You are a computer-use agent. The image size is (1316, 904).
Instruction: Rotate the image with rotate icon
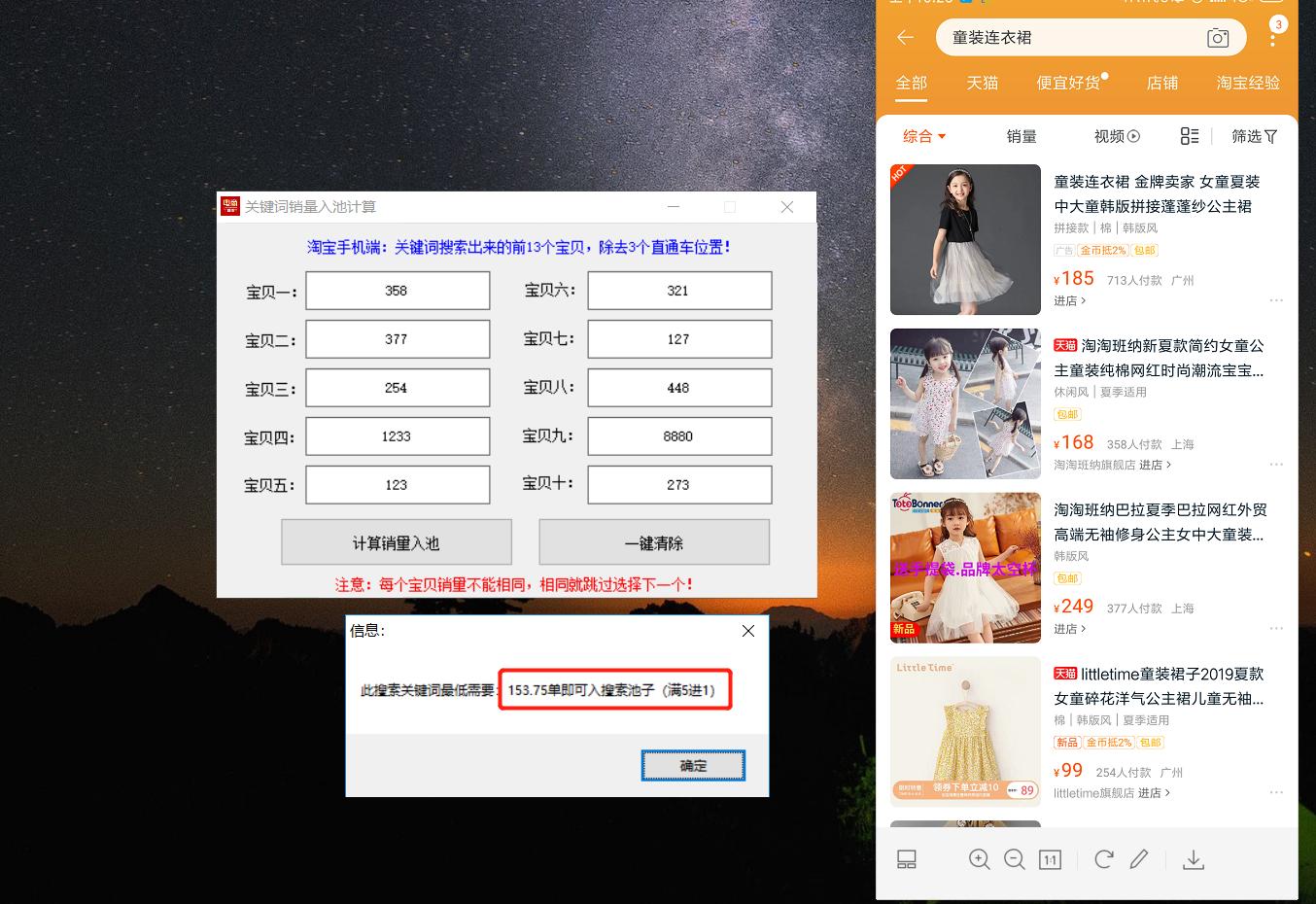[x=1103, y=859]
